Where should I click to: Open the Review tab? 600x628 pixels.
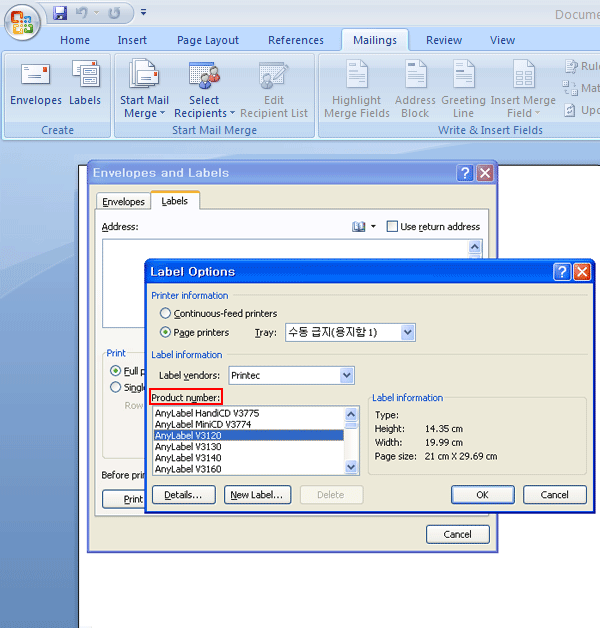pos(444,40)
